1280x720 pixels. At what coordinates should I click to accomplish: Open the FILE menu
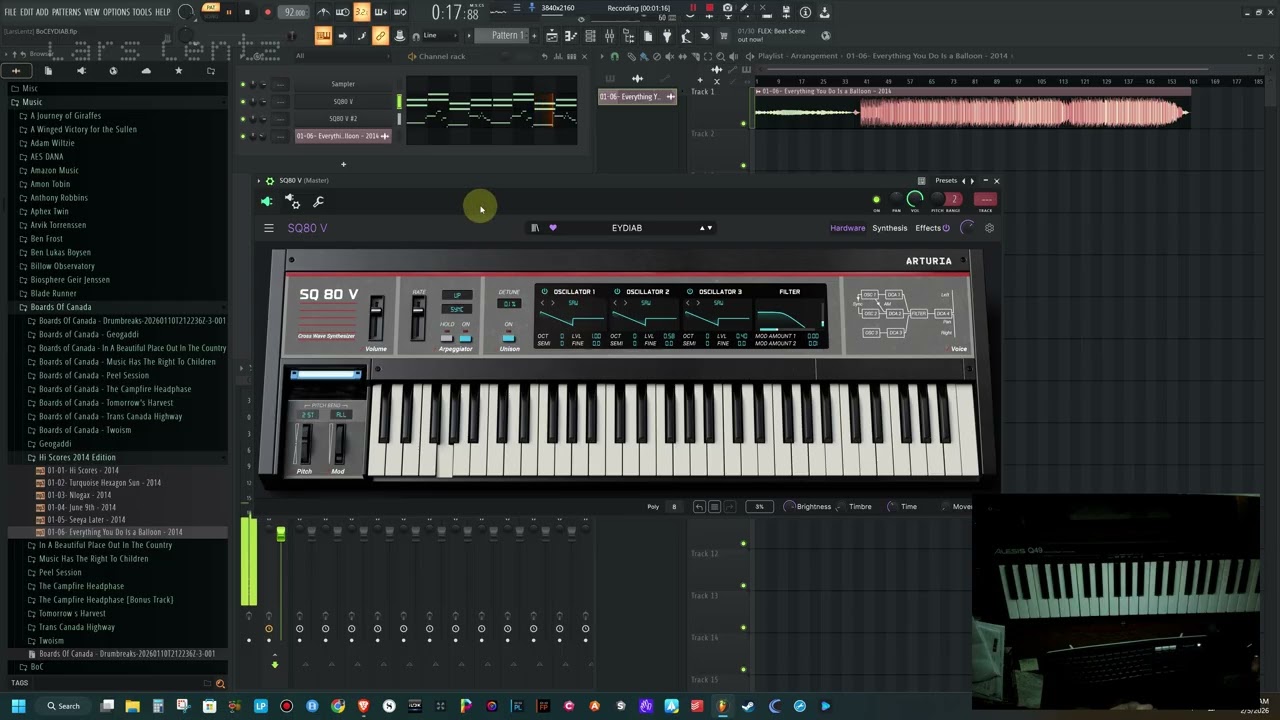click(11, 12)
